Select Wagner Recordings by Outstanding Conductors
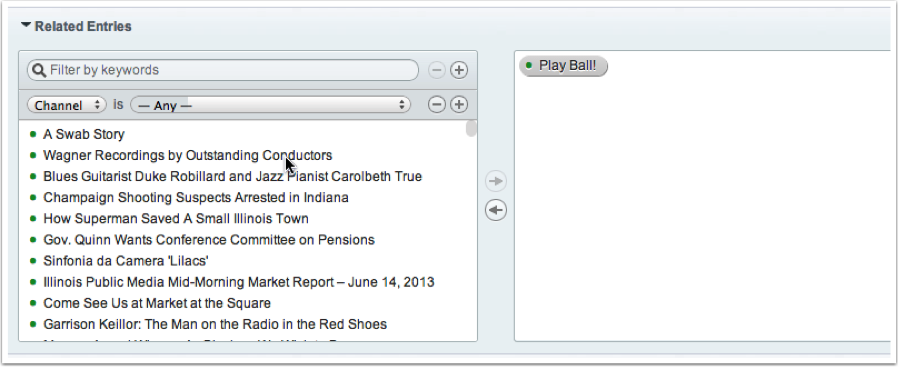This screenshot has width=899, height=367. click(x=187, y=155)
